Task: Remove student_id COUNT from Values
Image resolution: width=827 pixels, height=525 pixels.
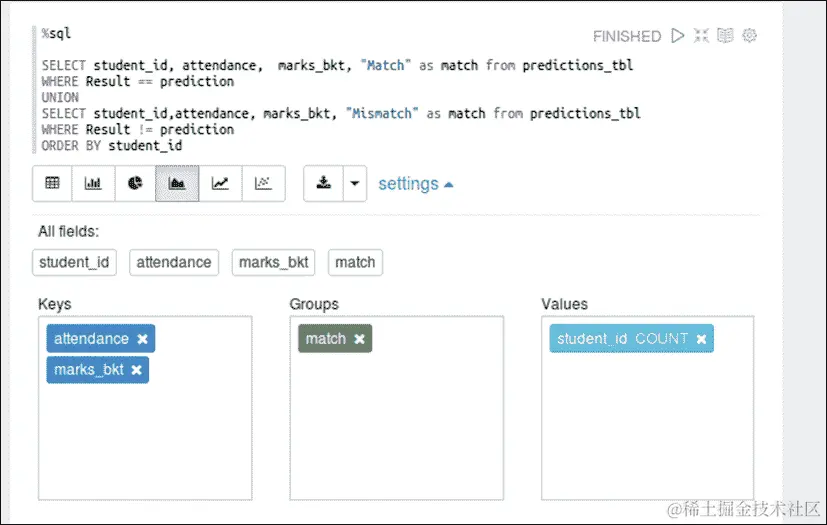Action: (x=701, y=339)
